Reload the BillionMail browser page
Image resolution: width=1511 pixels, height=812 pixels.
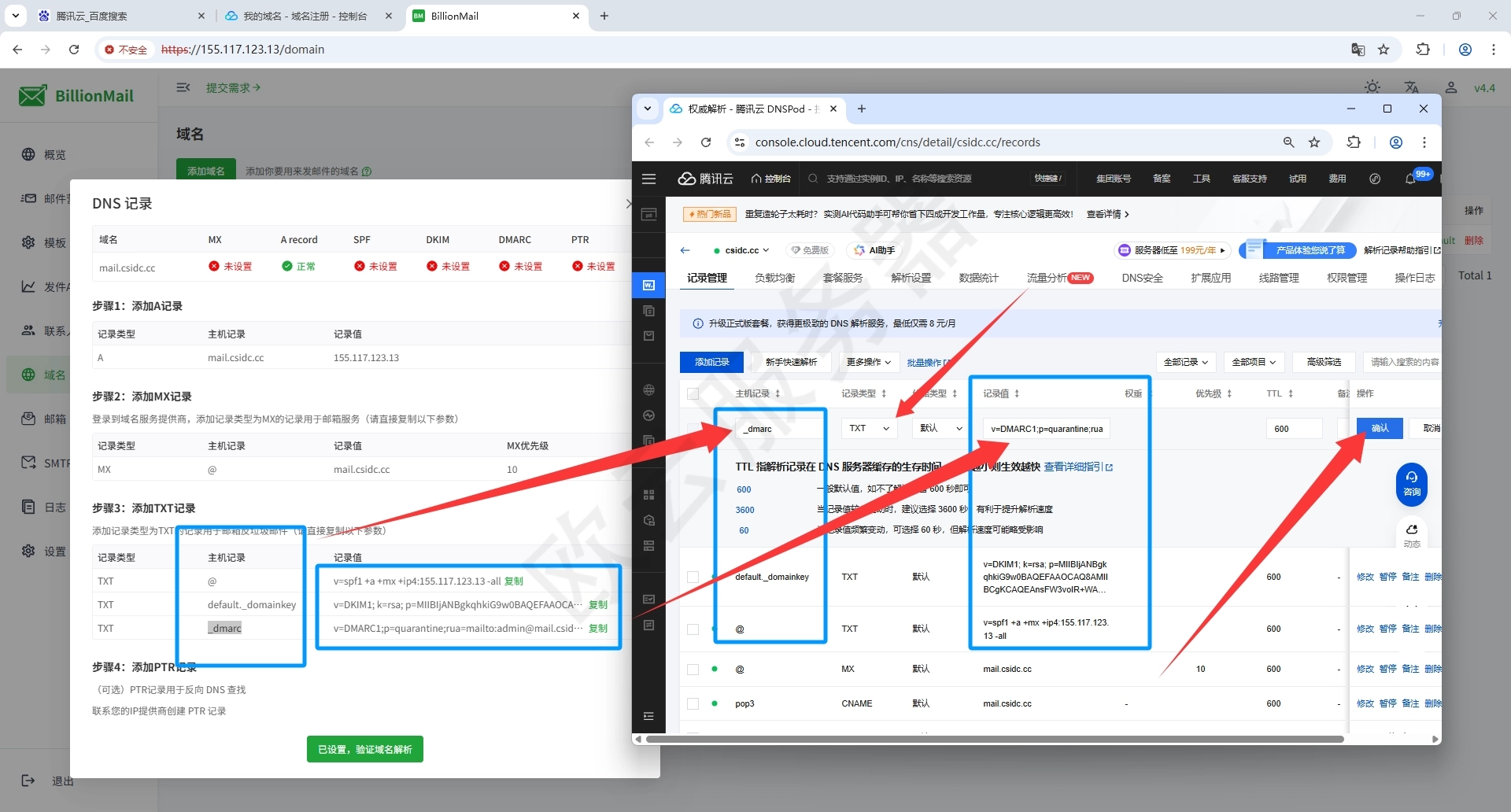point(74,50)
